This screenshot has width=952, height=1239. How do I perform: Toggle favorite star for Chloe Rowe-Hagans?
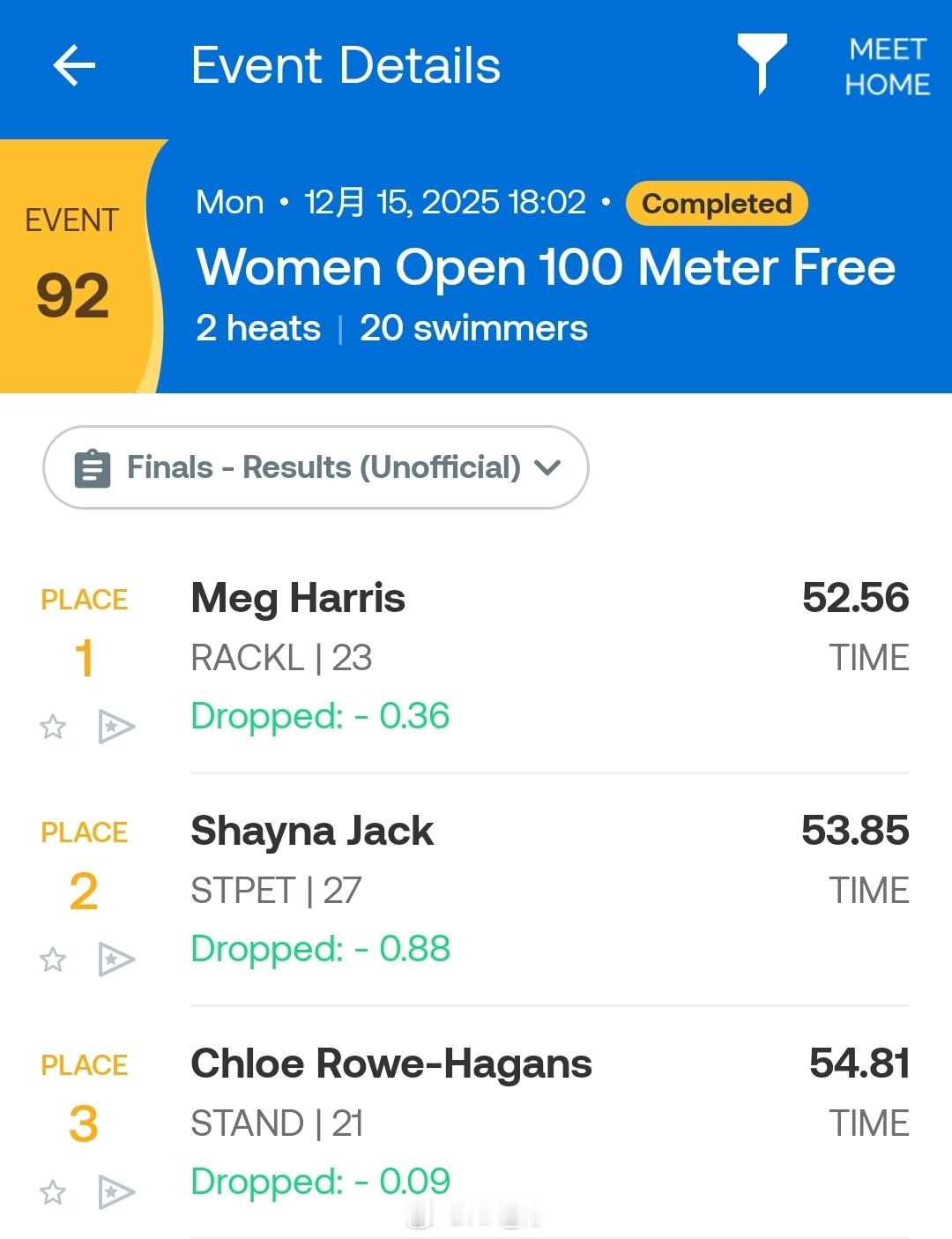tap(53, 1192)
